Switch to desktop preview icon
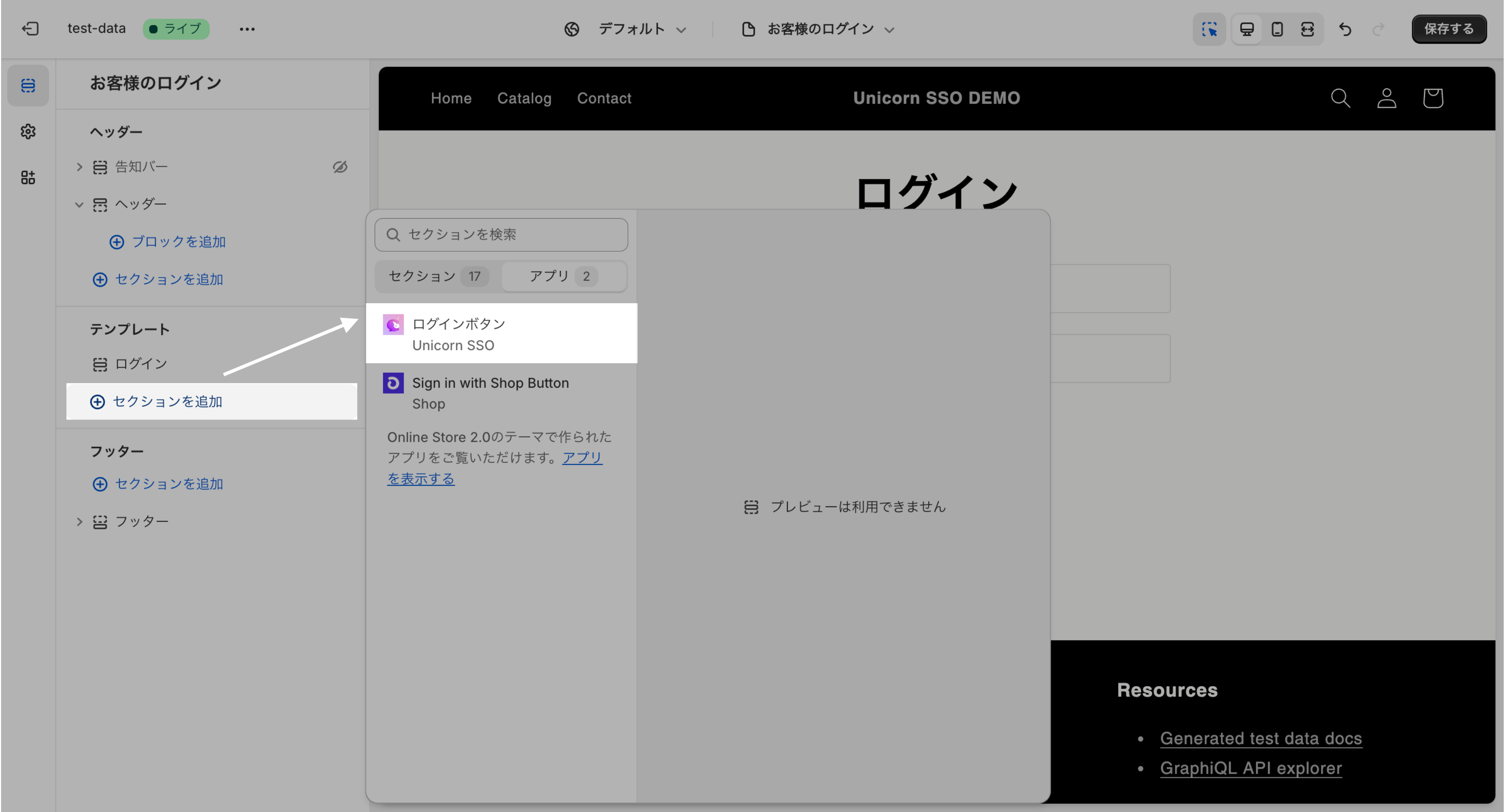1505x812 pixels. [1246, 29]
